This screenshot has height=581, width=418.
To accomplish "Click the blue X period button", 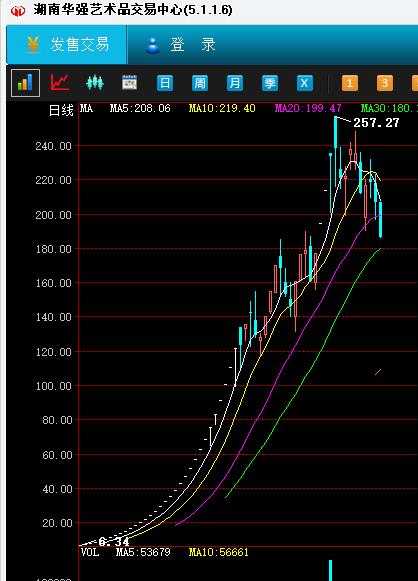I will click(305, 83).
